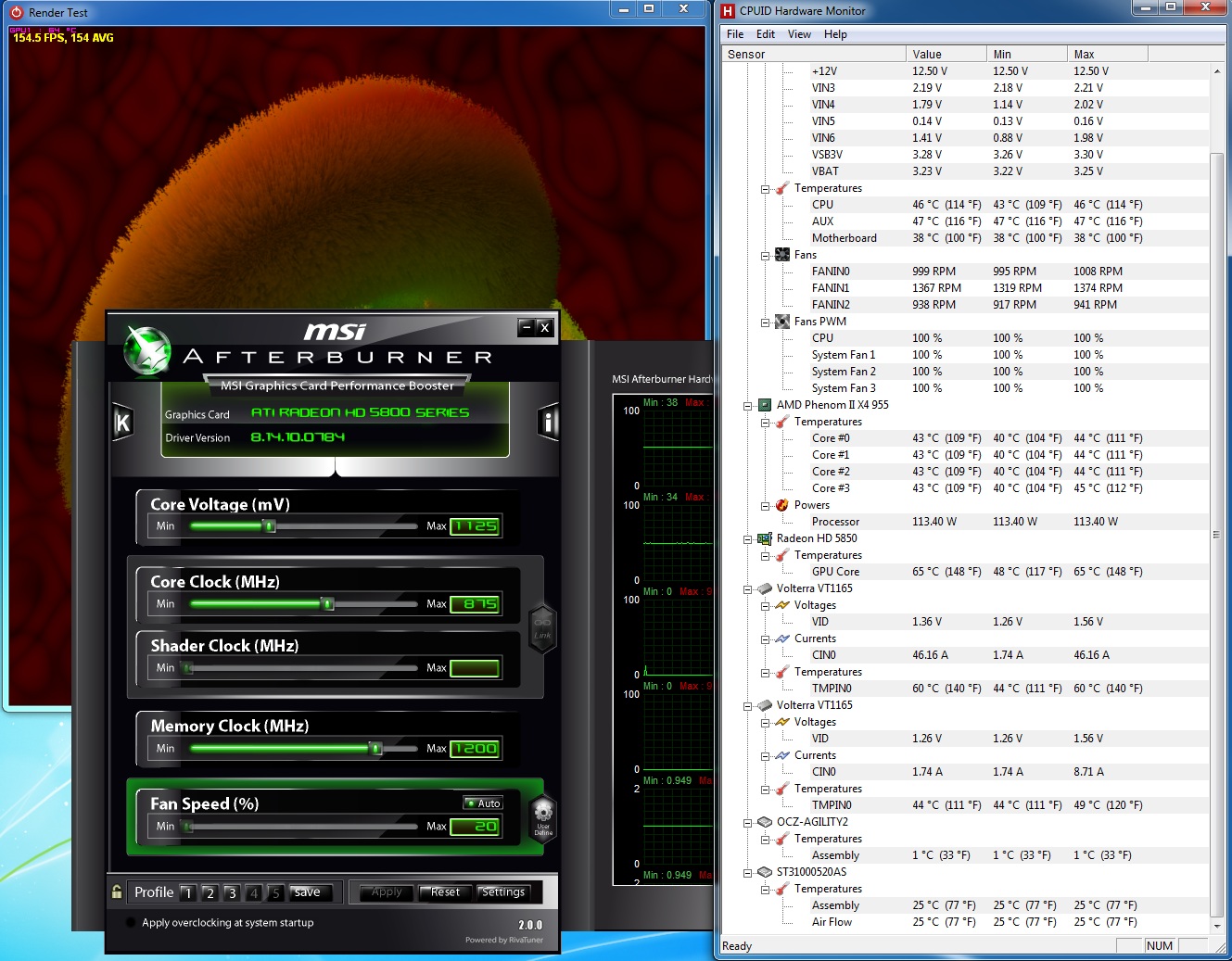
Task: Open the View menu in Hardware Monitor
Action: coord(799,34)
